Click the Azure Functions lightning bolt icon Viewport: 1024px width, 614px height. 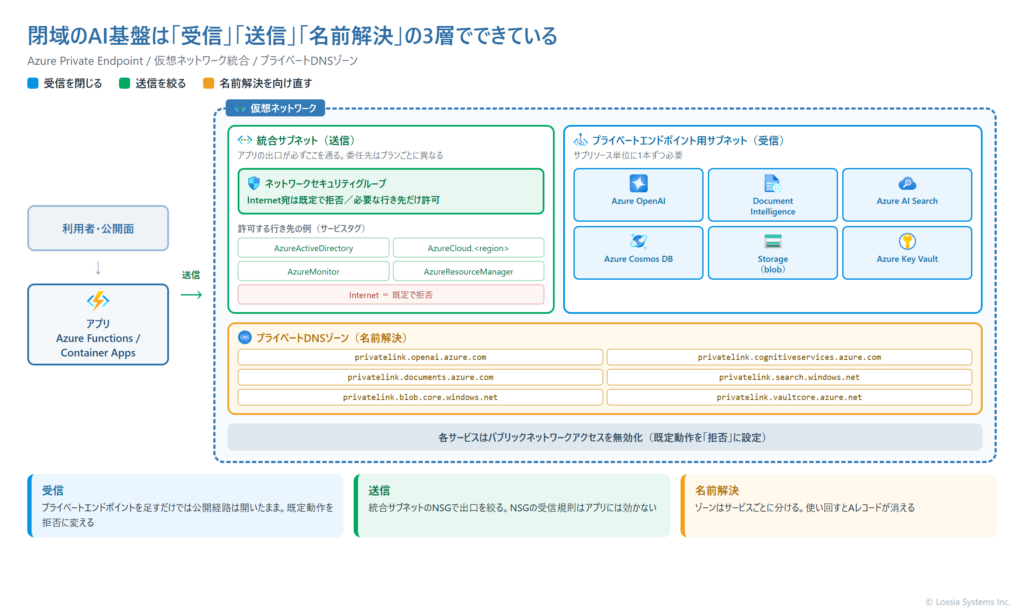(x=98, y=300)
